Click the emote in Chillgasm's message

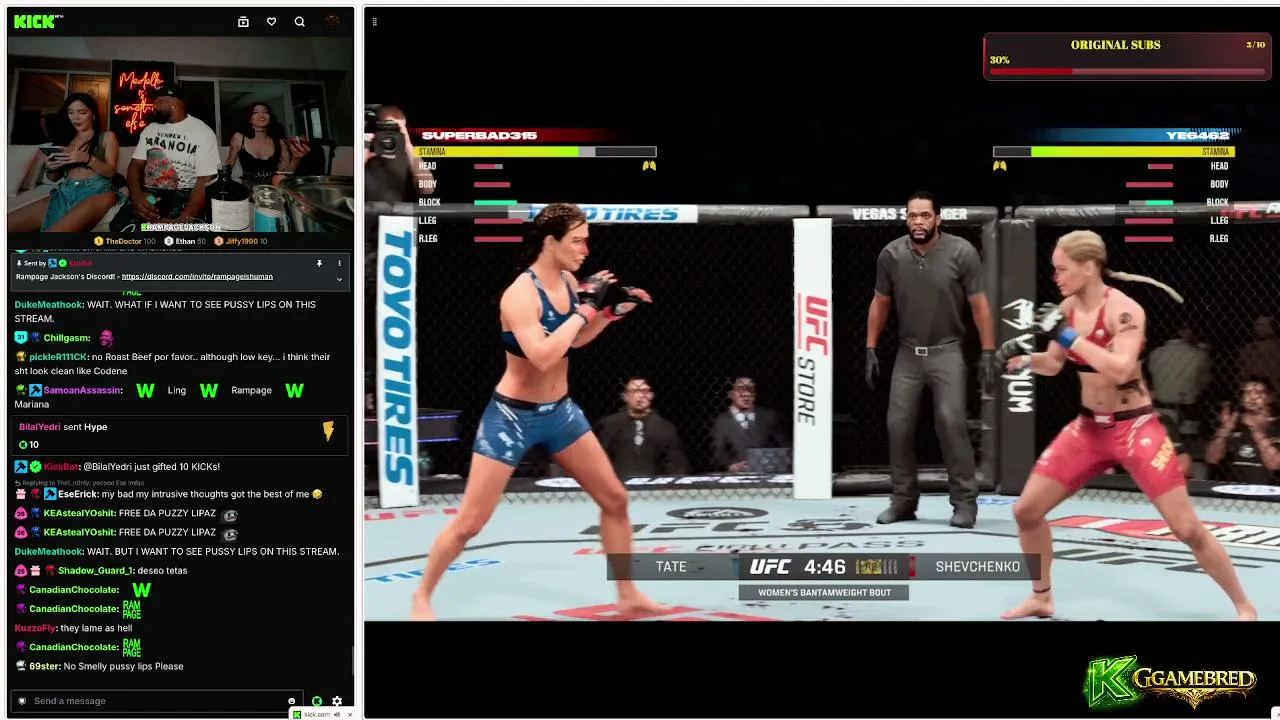pos(106,338)
